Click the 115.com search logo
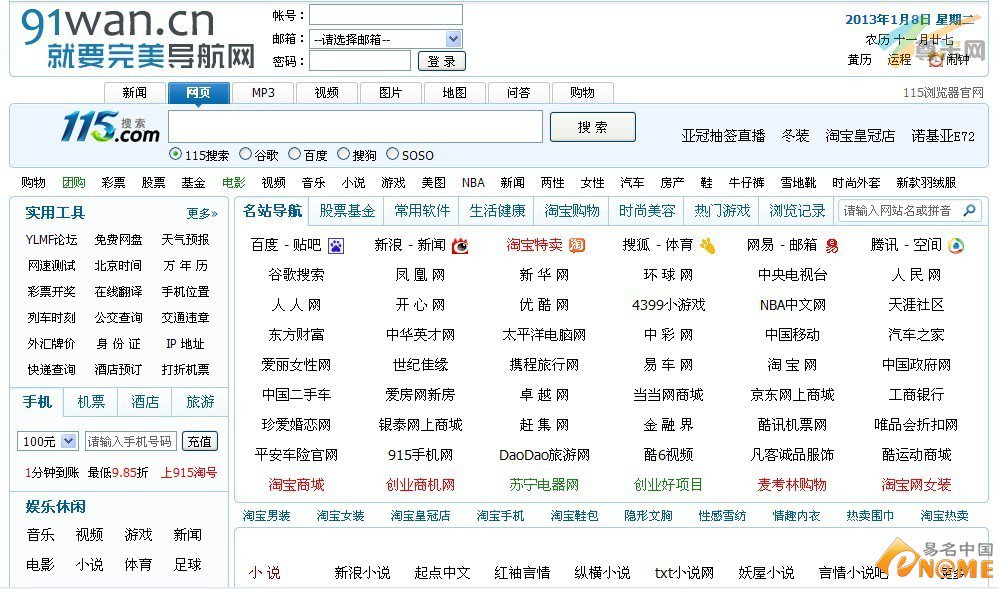999x589 pixels. (x=110, y=127)
